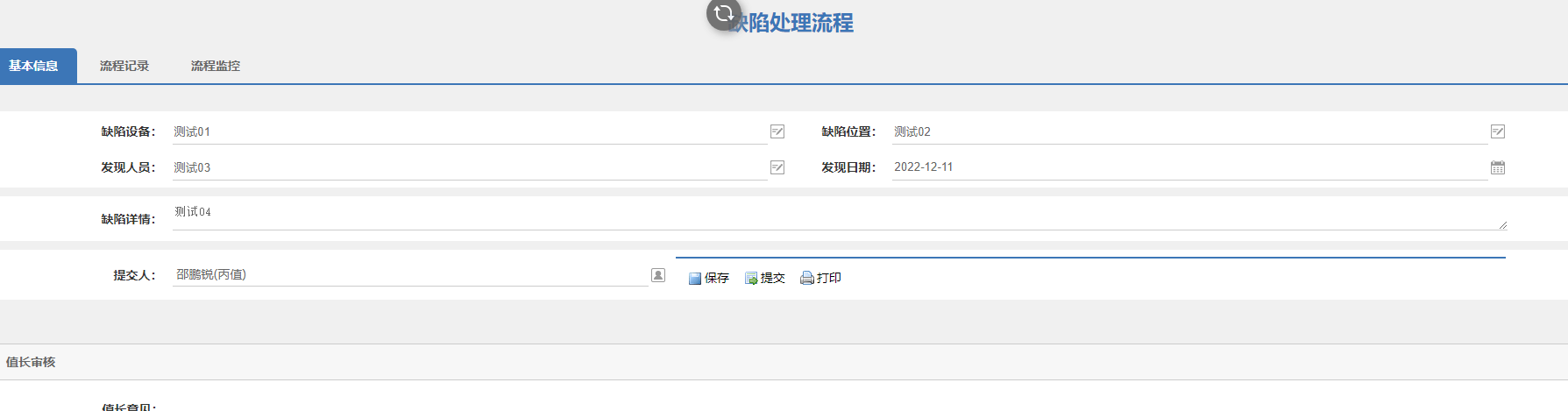Open selector icon for 发现人员 field

click(x=777, y=167)
